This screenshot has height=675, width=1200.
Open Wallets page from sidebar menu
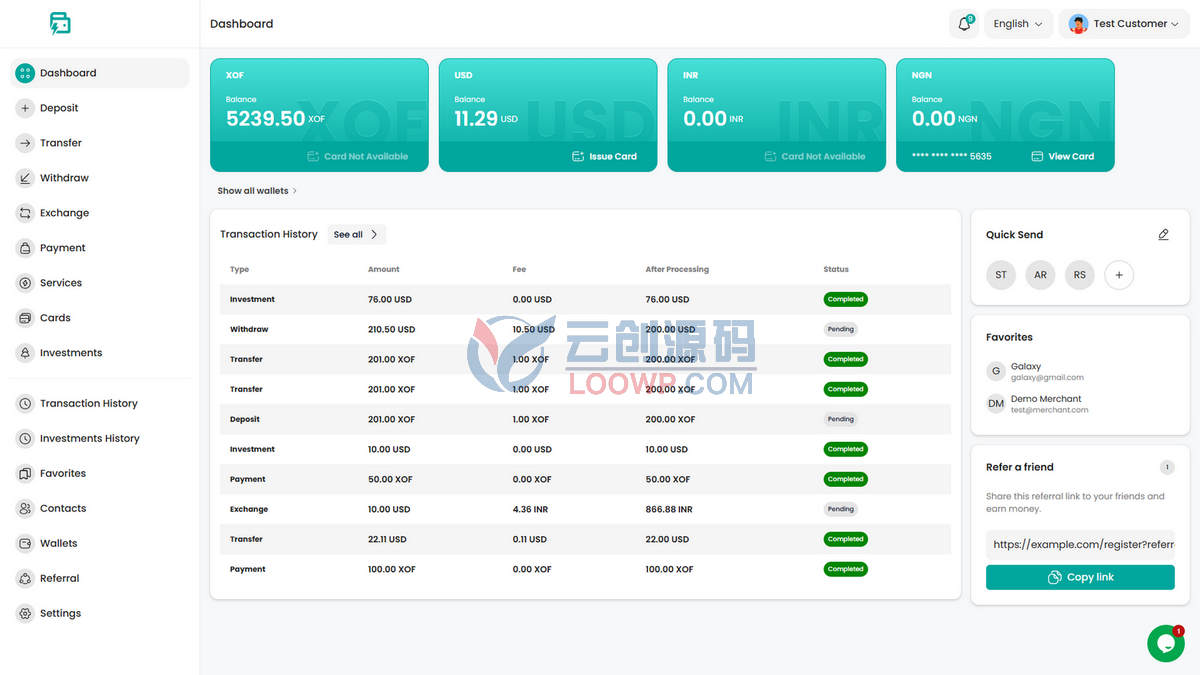pyautogui.click(x=99, y=544)
